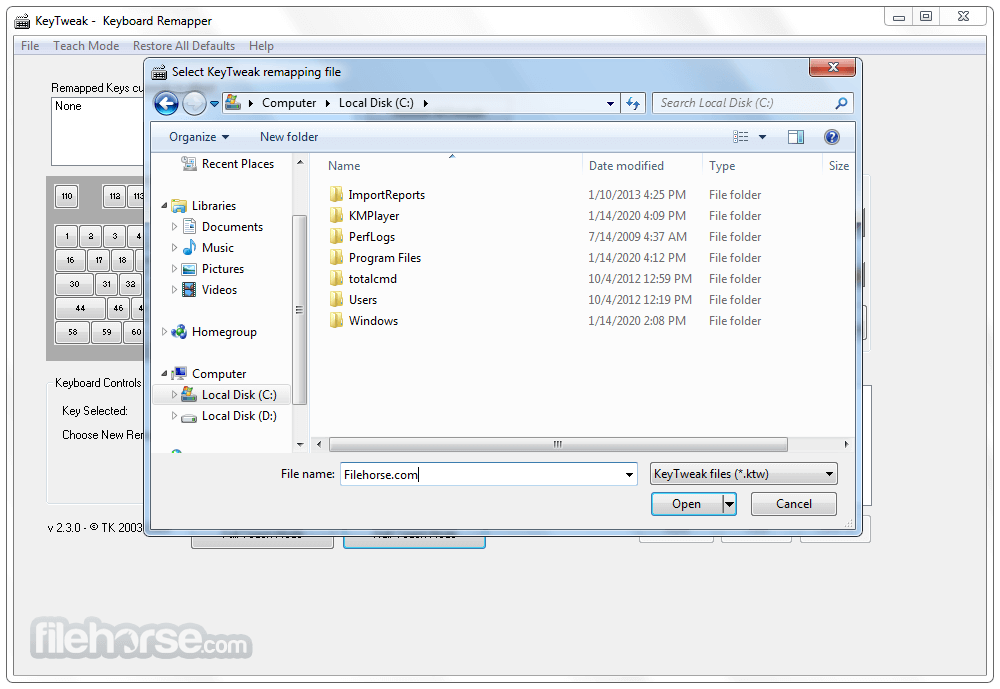The height and width of the screenshot is (689, 1000).
Task: Click the horizontal scrollbar right arrow
Action: [x=846, y=444]
